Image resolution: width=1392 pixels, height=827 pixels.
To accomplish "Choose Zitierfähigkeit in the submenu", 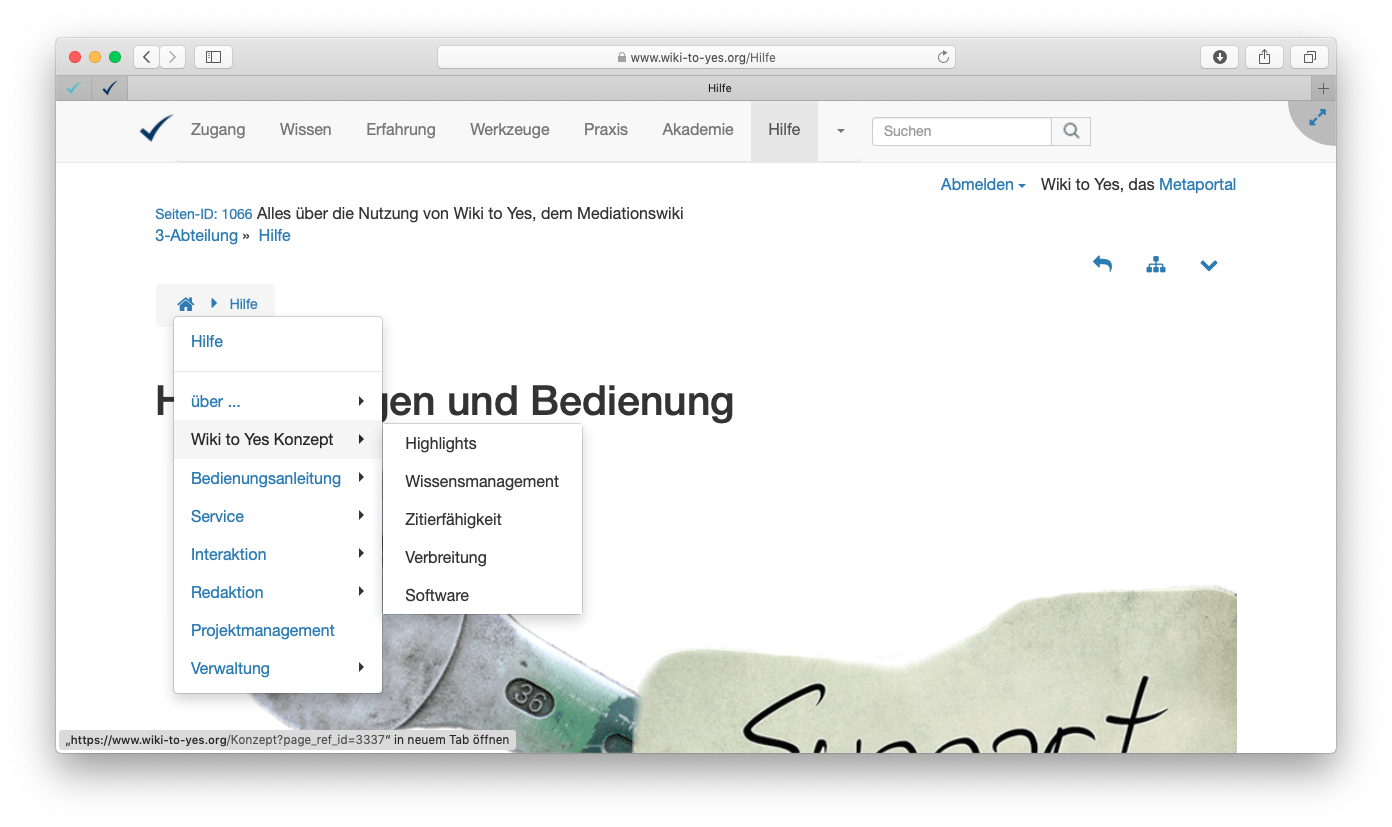I will [x=453, y=519].
